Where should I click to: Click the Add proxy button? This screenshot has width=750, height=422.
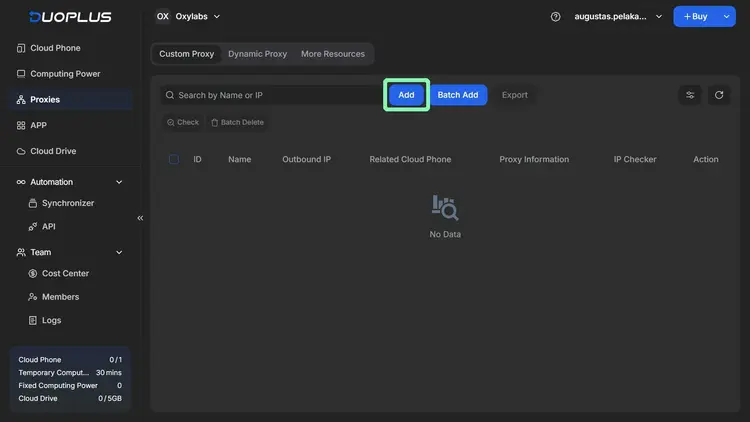coord(406,95)
